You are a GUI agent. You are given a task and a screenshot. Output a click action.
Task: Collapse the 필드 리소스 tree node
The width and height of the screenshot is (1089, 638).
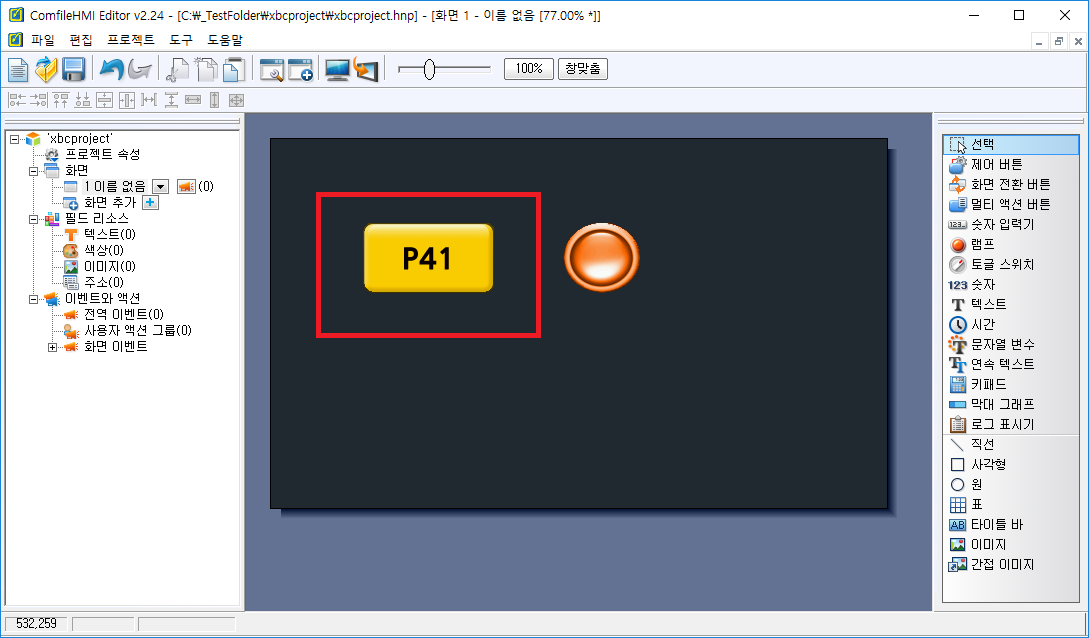click(33, 218)
